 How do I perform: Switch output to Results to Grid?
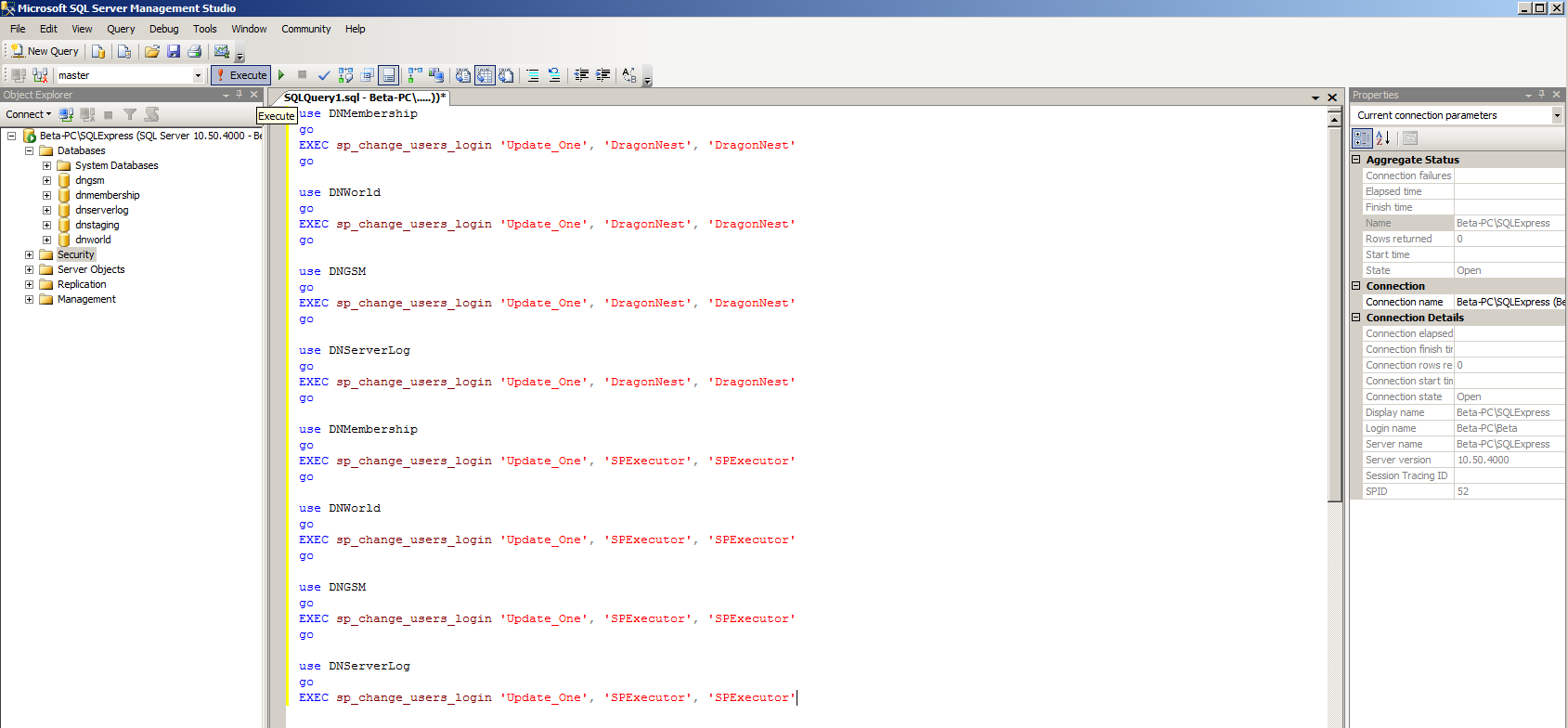click(485, 75)
